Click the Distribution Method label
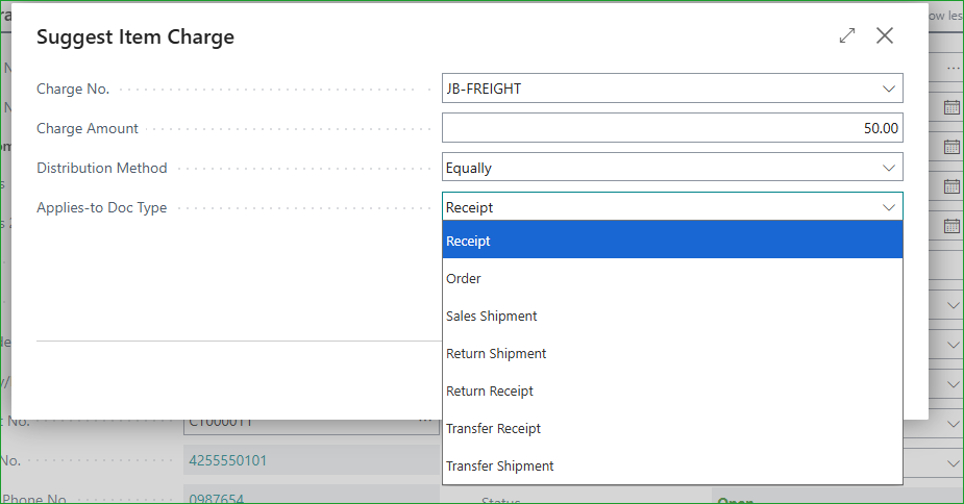 pyautogui.click(x=102, y=168)
